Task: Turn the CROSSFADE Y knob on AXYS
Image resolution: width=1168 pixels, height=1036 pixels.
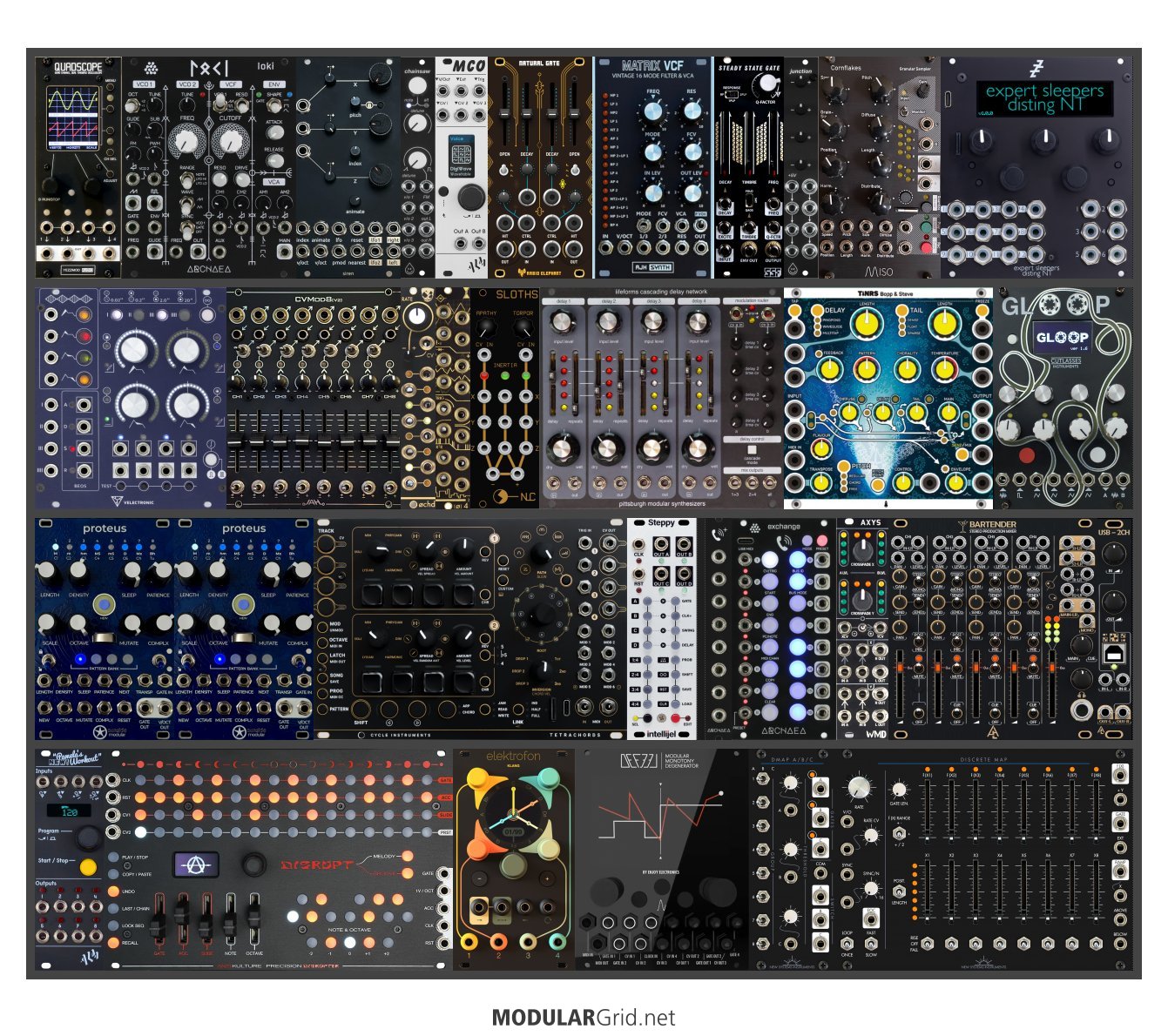Action: (x=861, y=600)
